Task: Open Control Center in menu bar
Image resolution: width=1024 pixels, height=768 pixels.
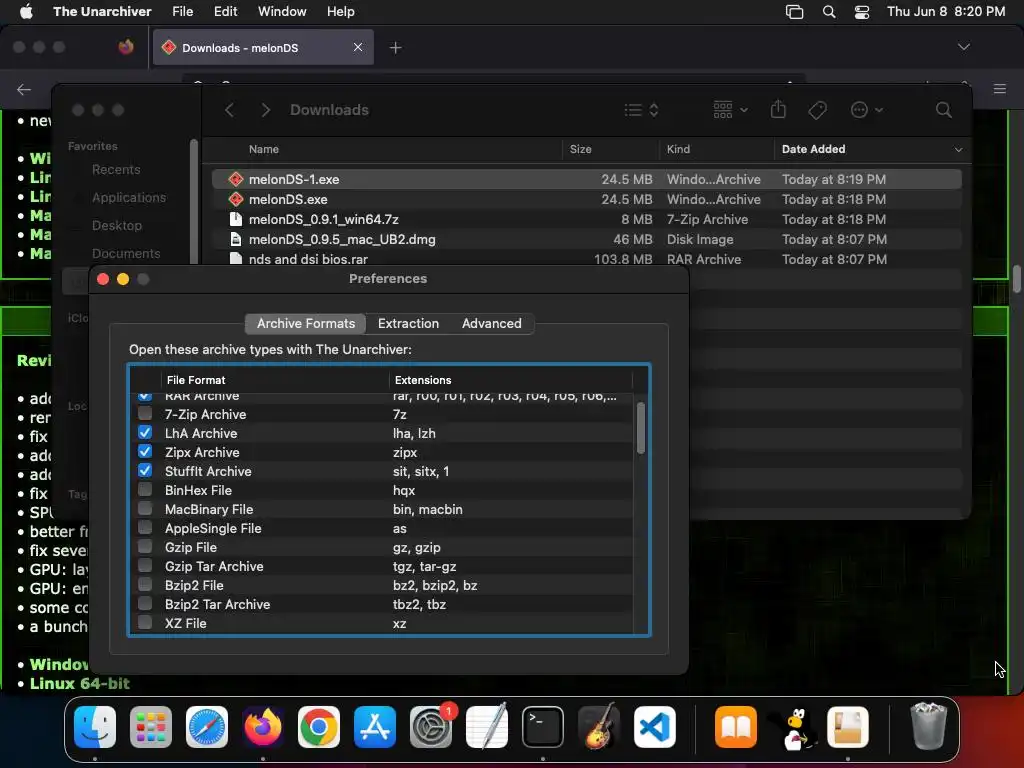Action: [861, 12]
